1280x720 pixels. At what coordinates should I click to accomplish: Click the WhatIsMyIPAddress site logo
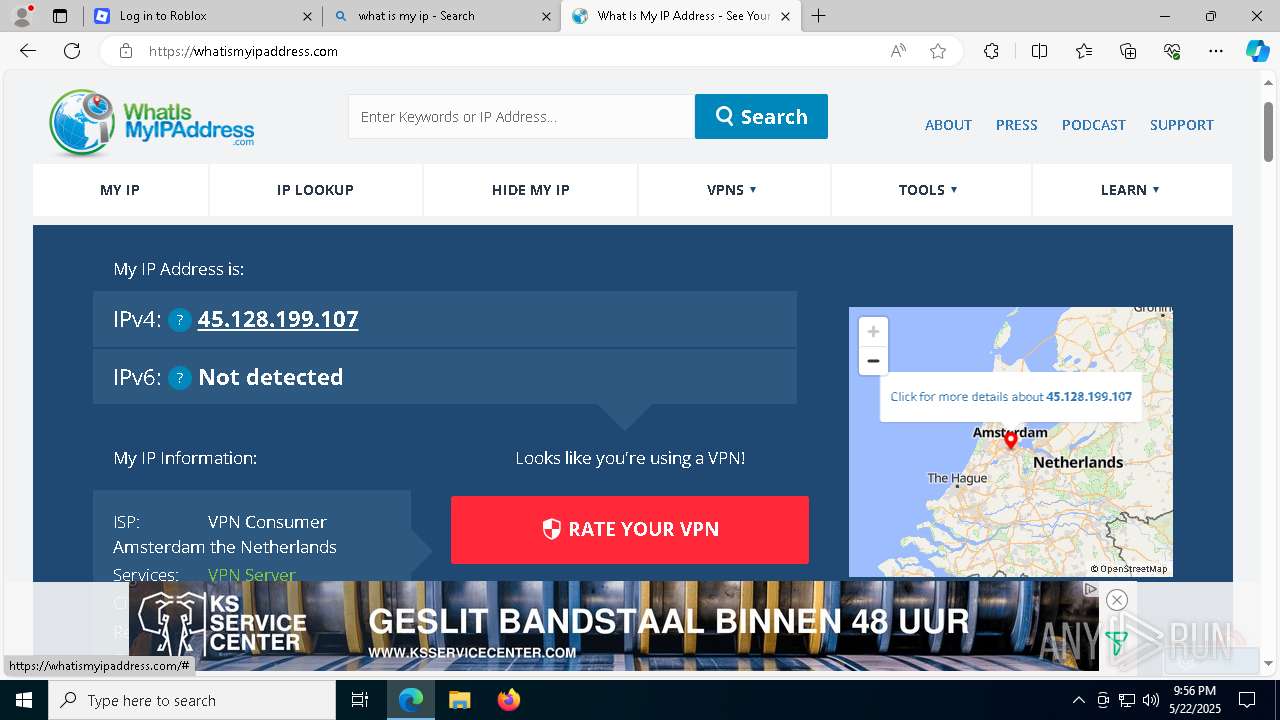pos(151,123)
